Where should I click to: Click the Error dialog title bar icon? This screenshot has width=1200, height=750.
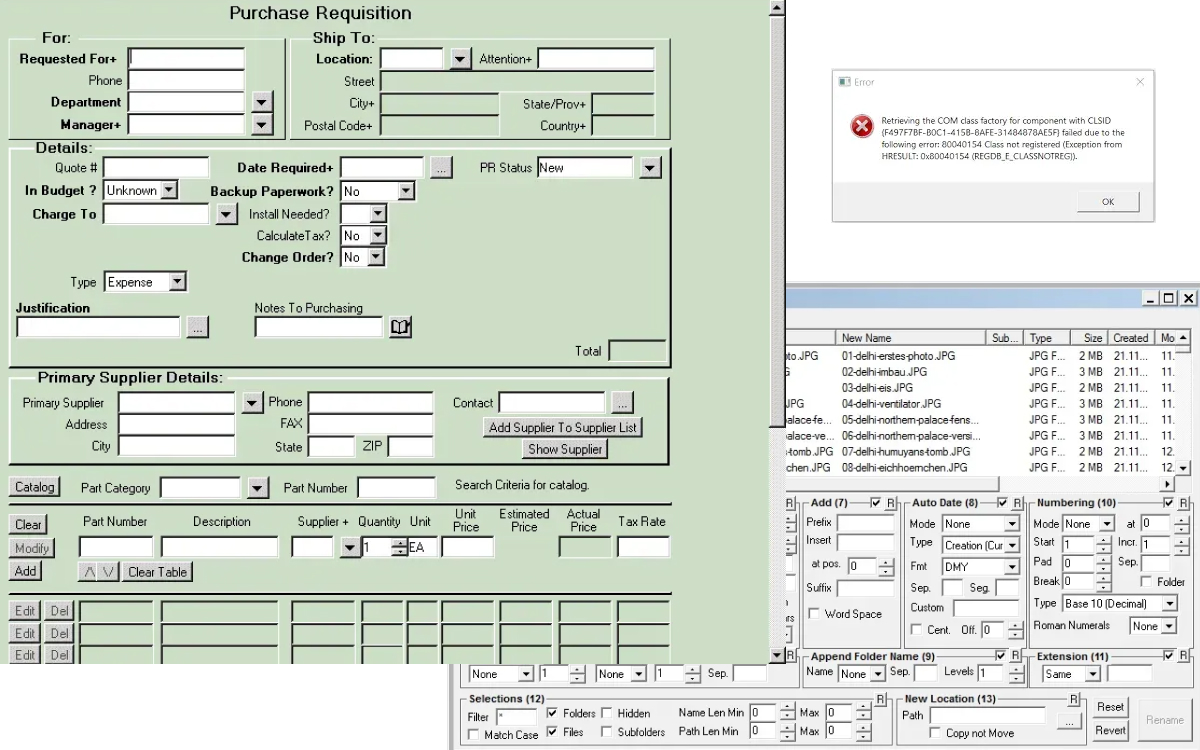(x=844, y=82)
